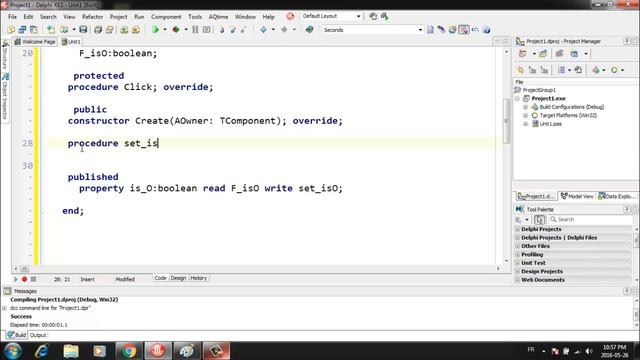Expand Target Platforms (Win32) node
Screen dimensions: 640x360
(x=526, y=116)
